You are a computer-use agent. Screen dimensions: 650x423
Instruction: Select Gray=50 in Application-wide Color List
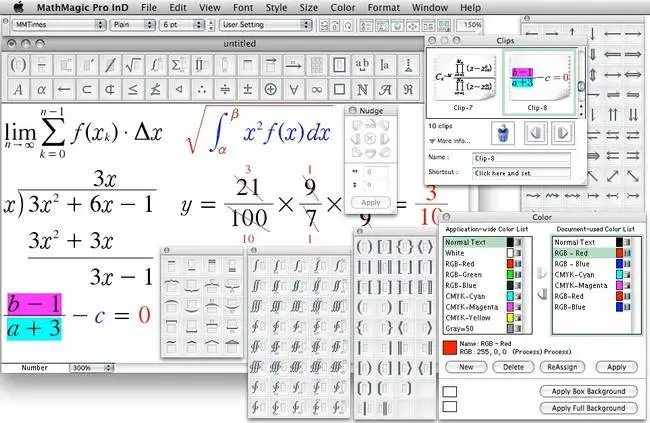pos(483,328)
